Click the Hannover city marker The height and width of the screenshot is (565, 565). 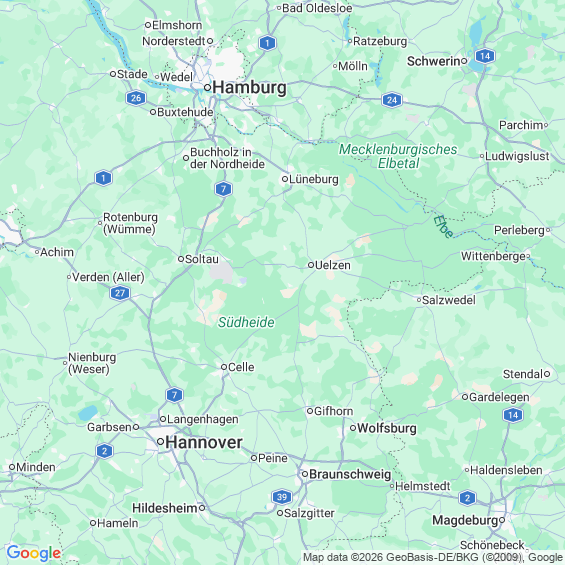tap(161, 441)
